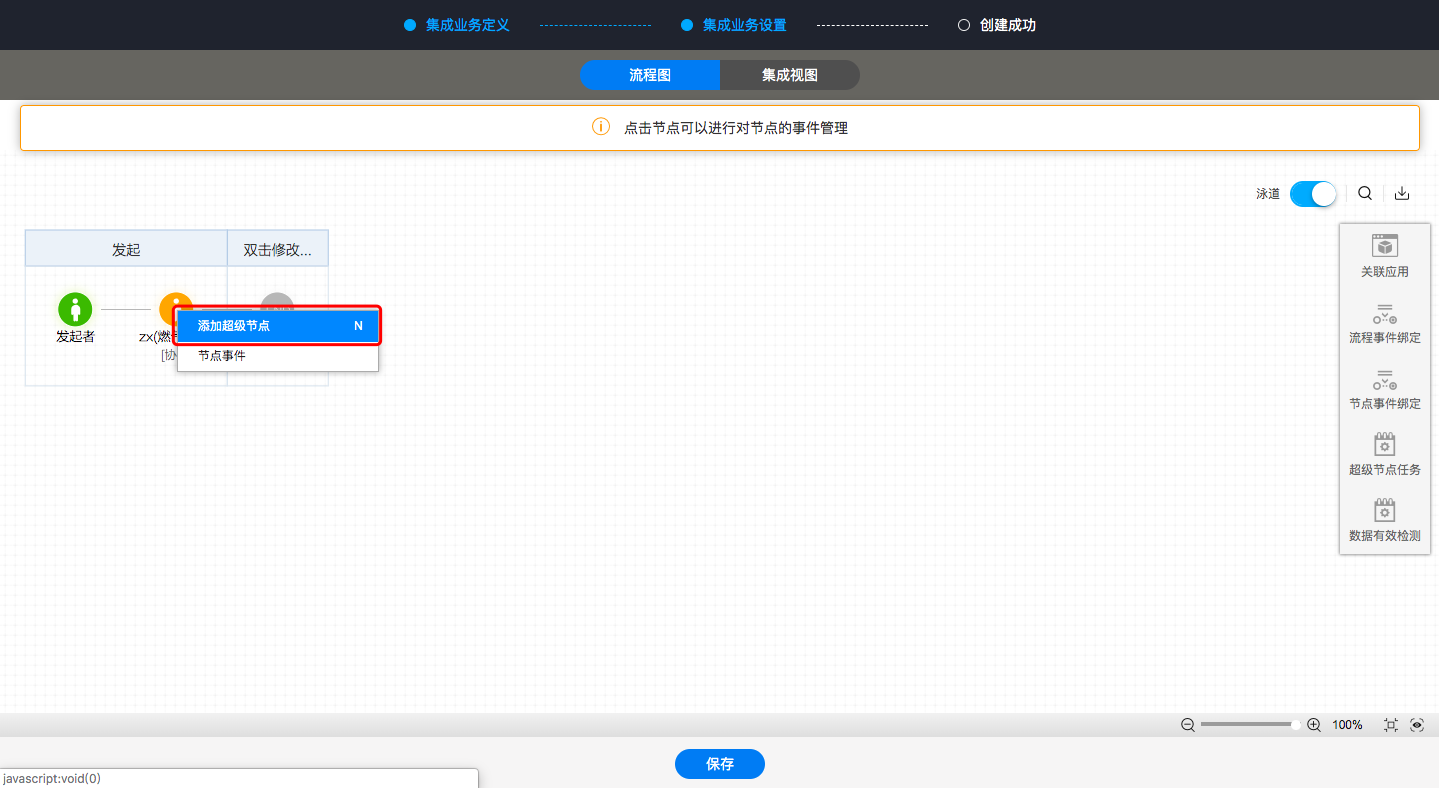This screenshot has height=788, width=1439.
Task: Zoom in with the plus magnifier
Action: point(1314,725)
